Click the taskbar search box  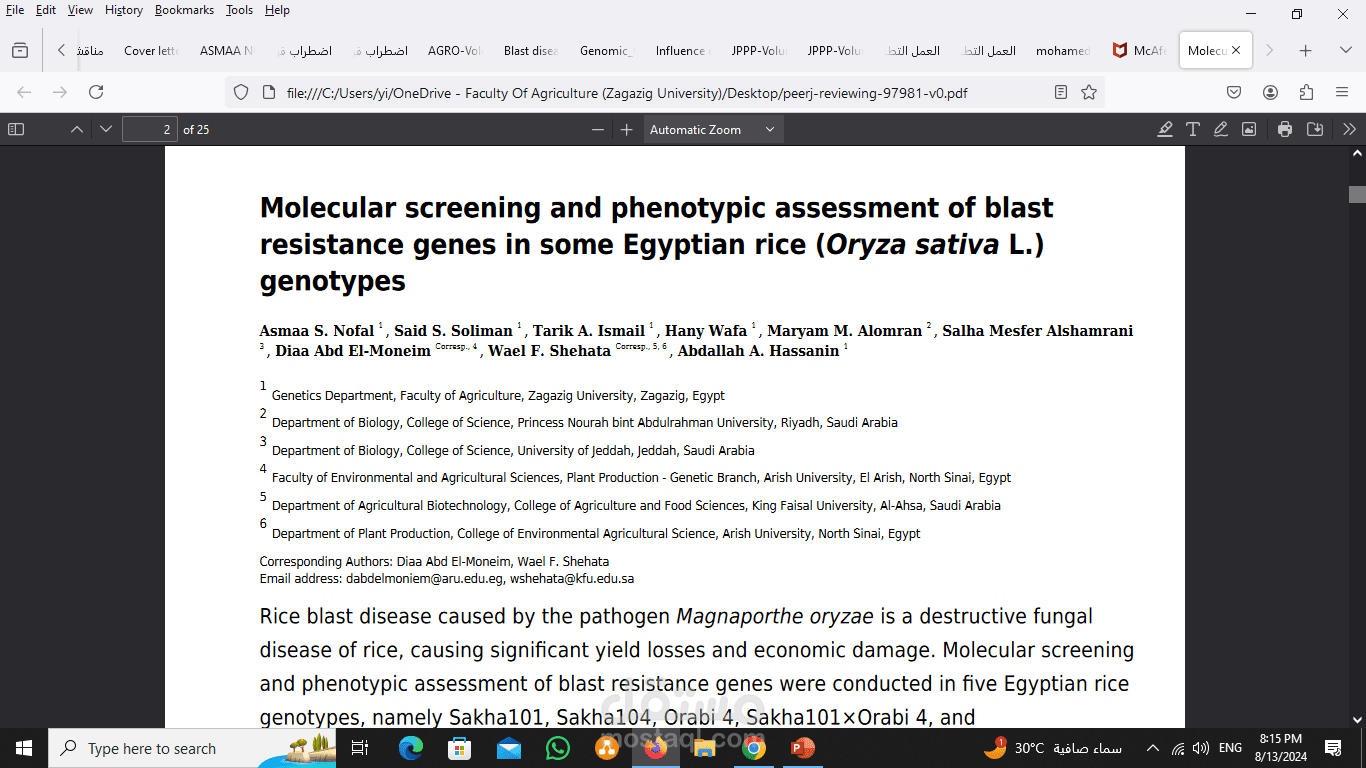pos(192,748)
